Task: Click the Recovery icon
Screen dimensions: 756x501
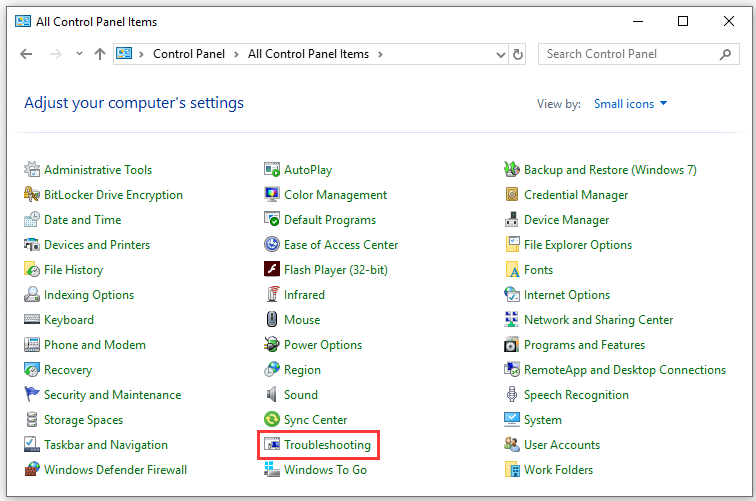Action: pyautogui.click(x=32, y=369)
